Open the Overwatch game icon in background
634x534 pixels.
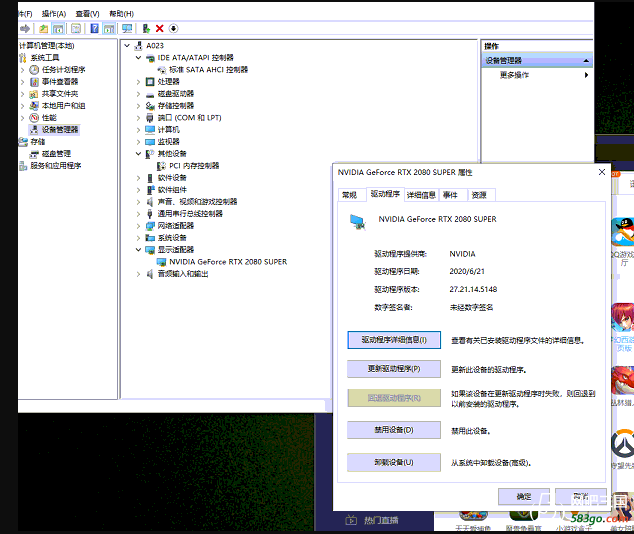click(x=623, y=443)
